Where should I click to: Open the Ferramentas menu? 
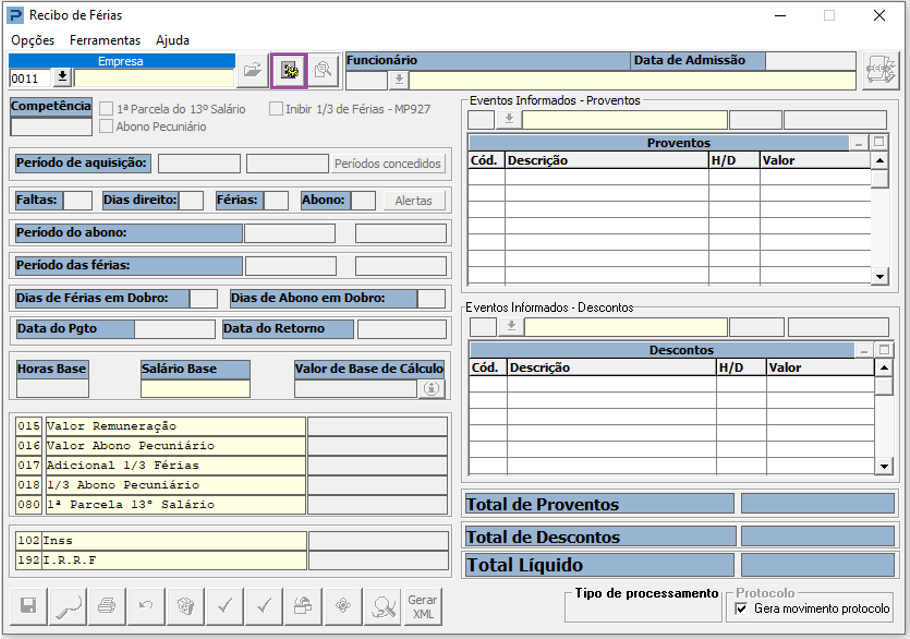click(x=105, y=40)
